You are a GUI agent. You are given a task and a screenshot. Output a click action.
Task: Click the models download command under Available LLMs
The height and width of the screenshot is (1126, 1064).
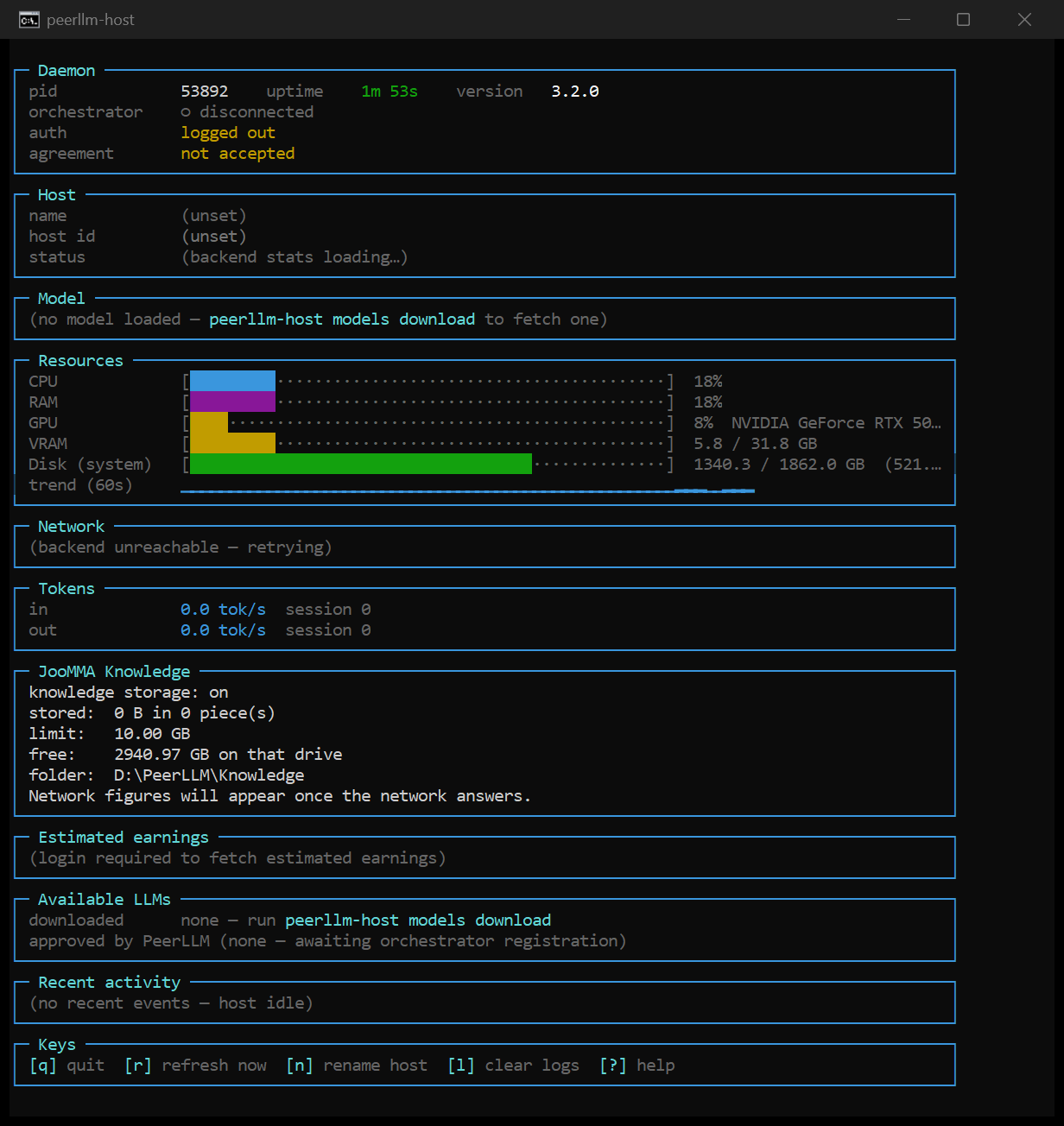click(418, 920)
